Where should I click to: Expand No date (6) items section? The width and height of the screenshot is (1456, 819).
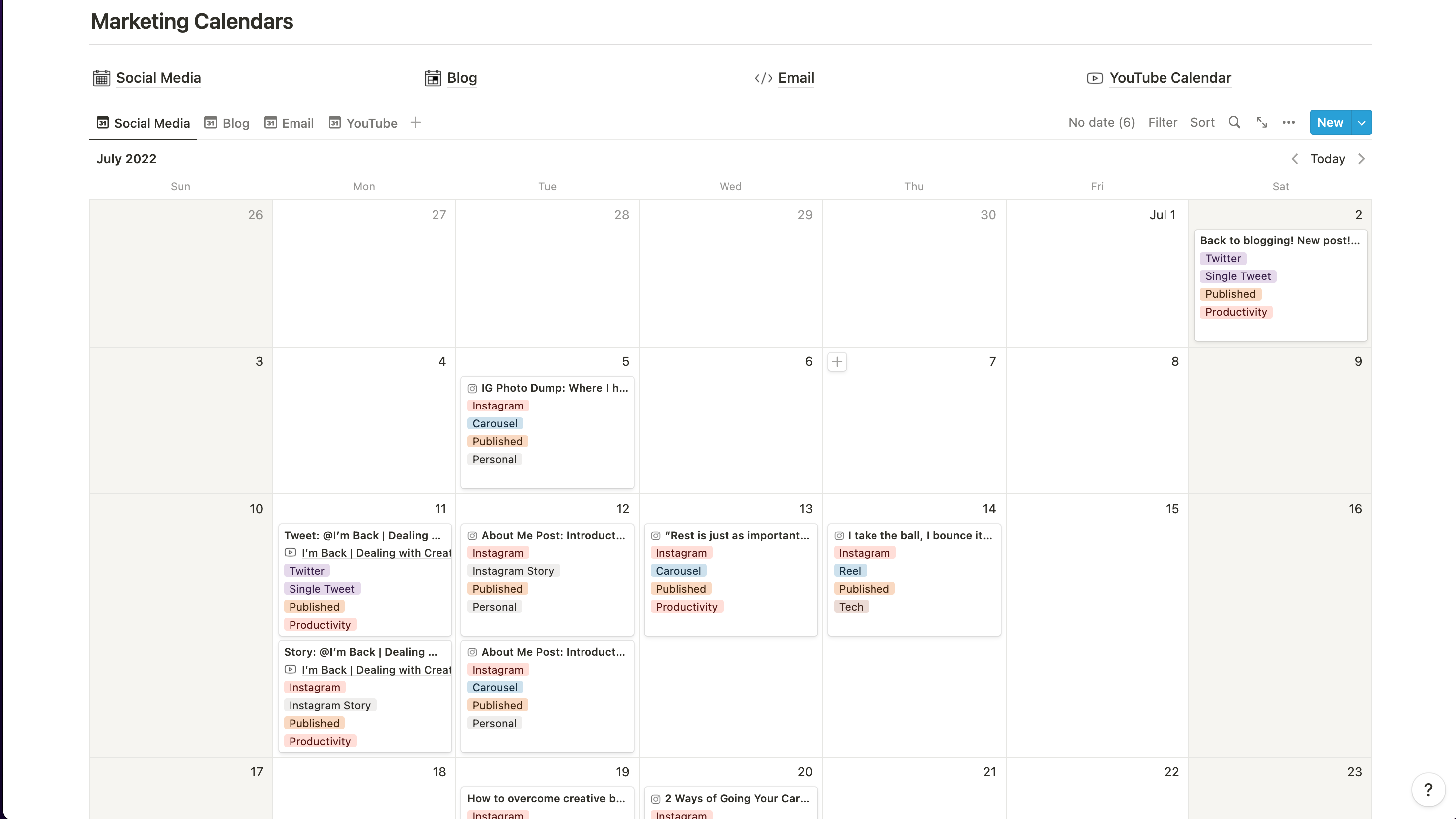click(1102, 122)
